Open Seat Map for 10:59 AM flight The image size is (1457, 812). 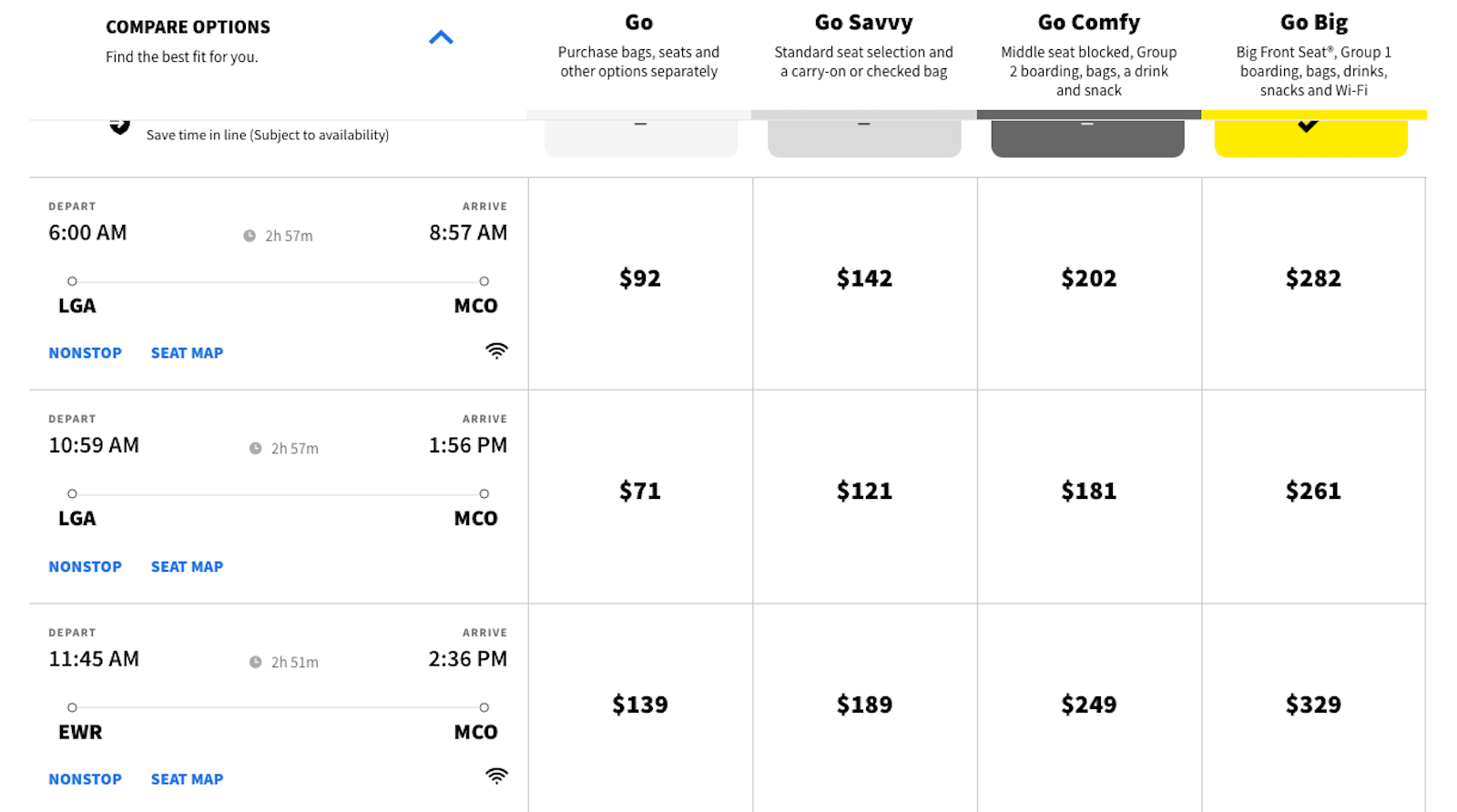[187, 567]
